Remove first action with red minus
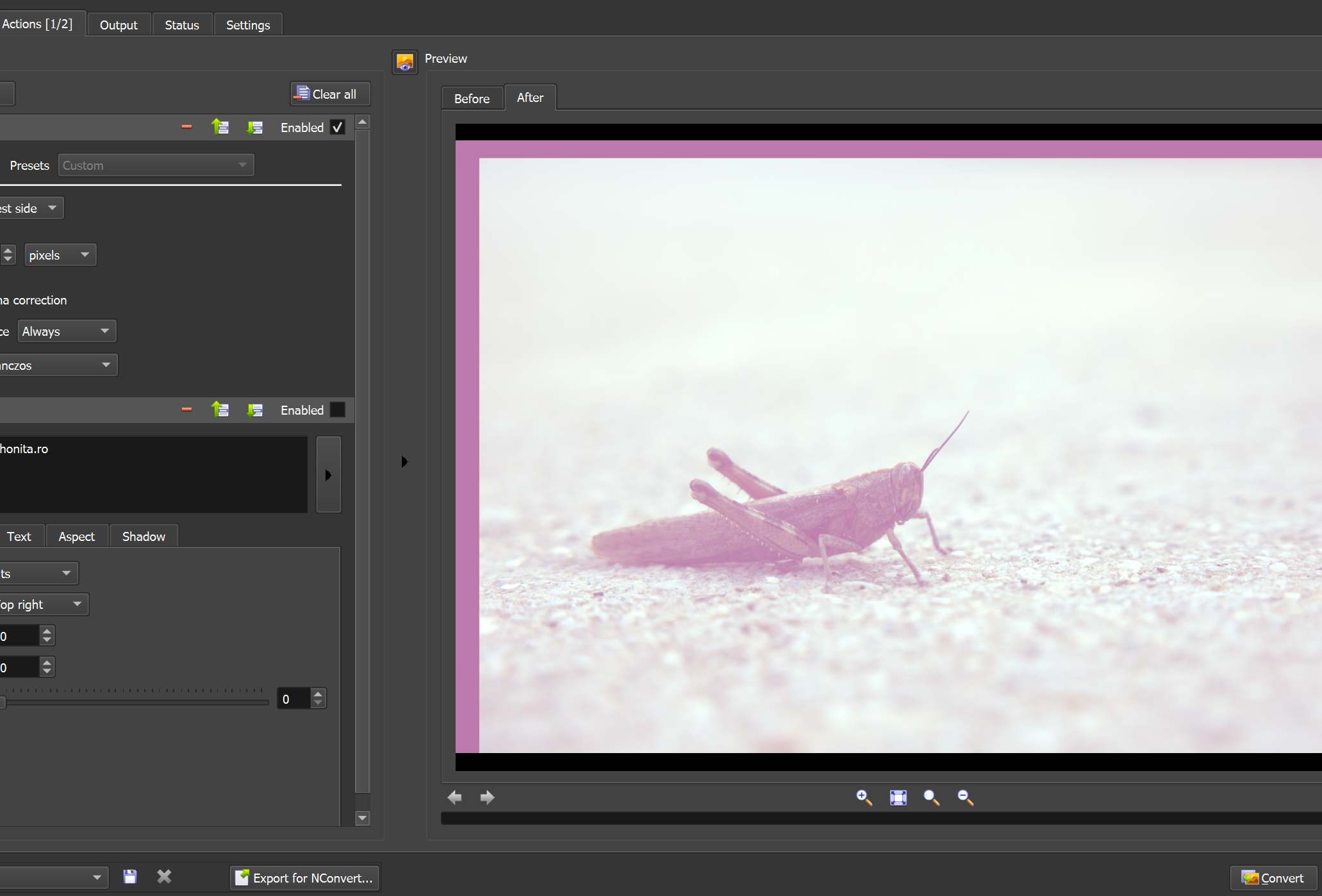Image resolution: width=1322 pixels, height=896 pixels. pos(186,127)
